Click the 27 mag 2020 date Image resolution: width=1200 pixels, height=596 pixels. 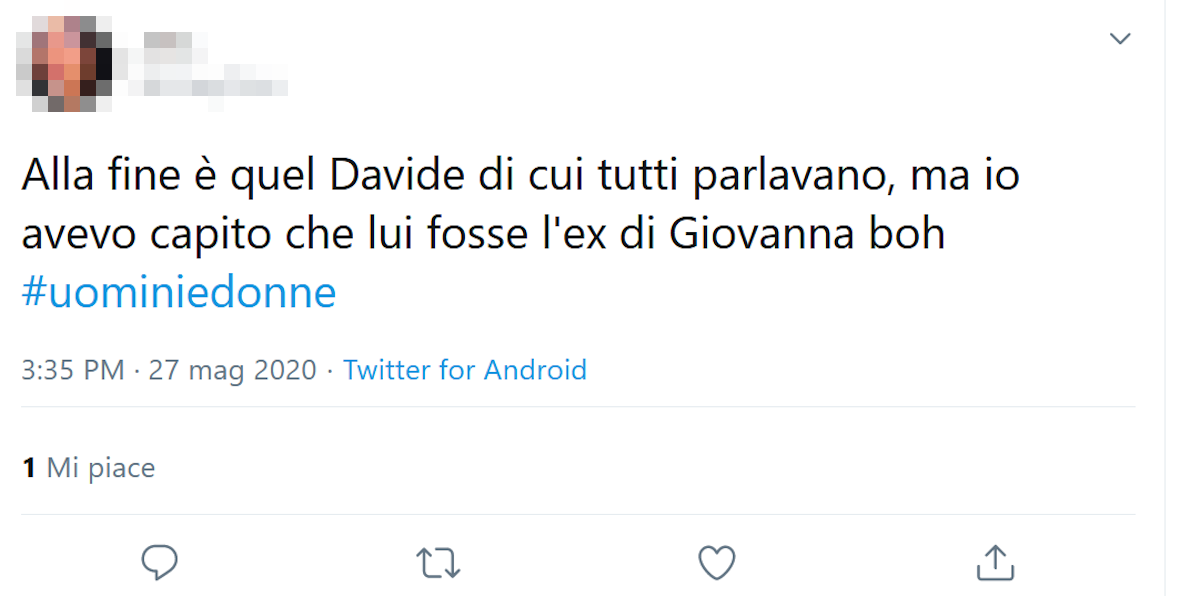point(232,370)
